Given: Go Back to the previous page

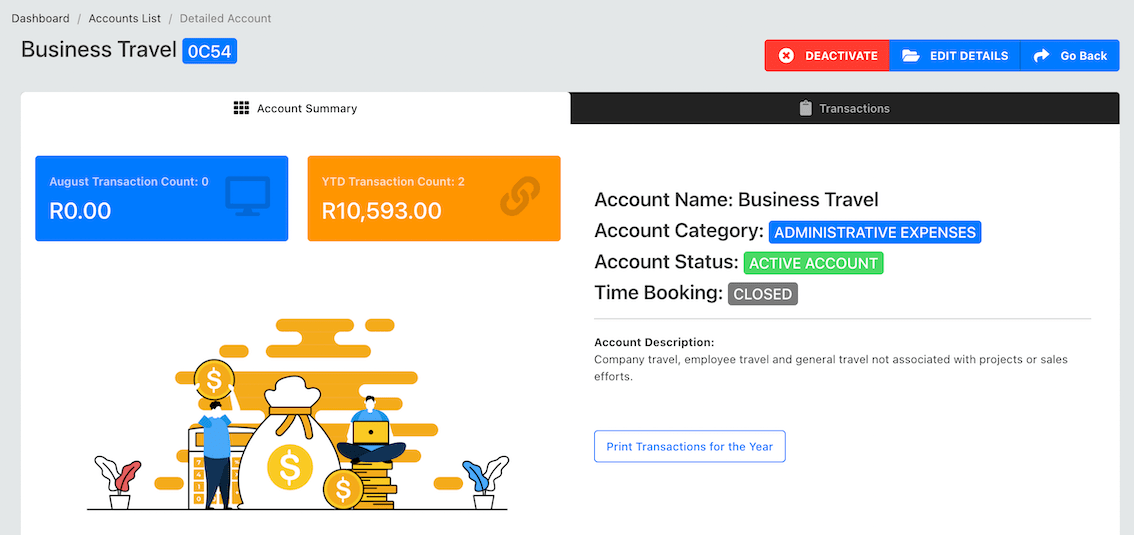Looking at the screenshot, I should click(1070, 56).
